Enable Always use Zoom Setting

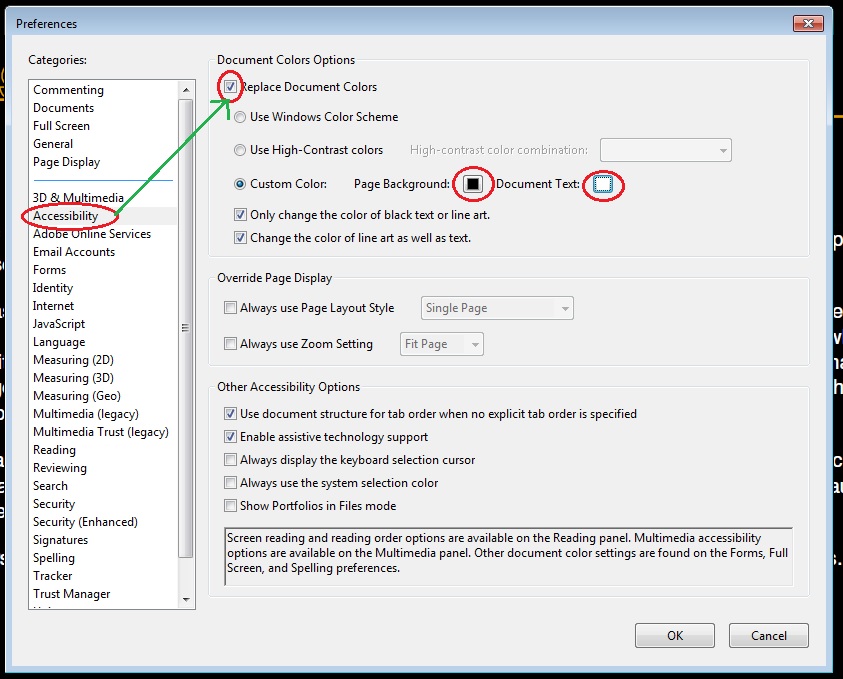[x=230, y=343]
